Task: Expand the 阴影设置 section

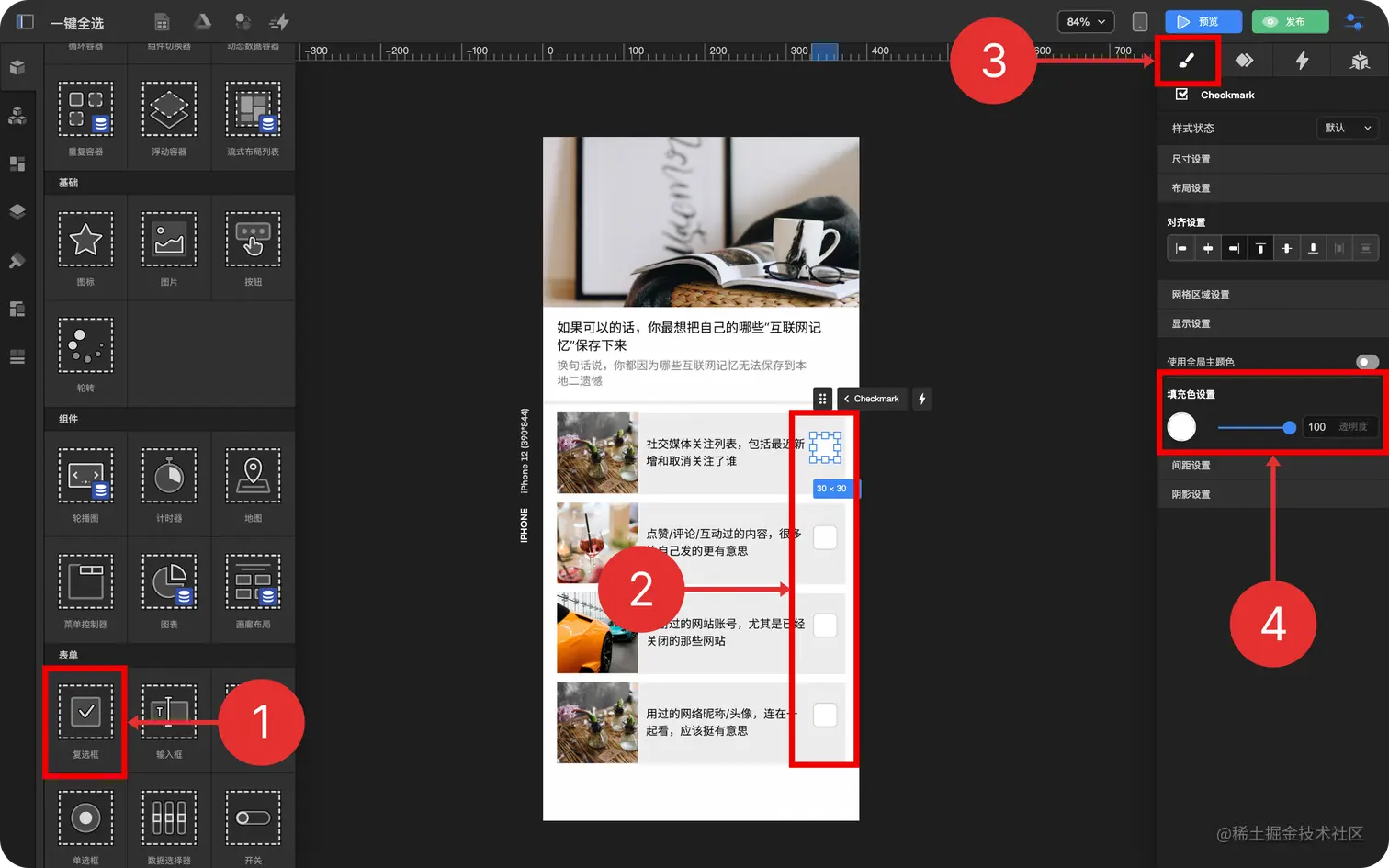Action: tap(1273, 494)
